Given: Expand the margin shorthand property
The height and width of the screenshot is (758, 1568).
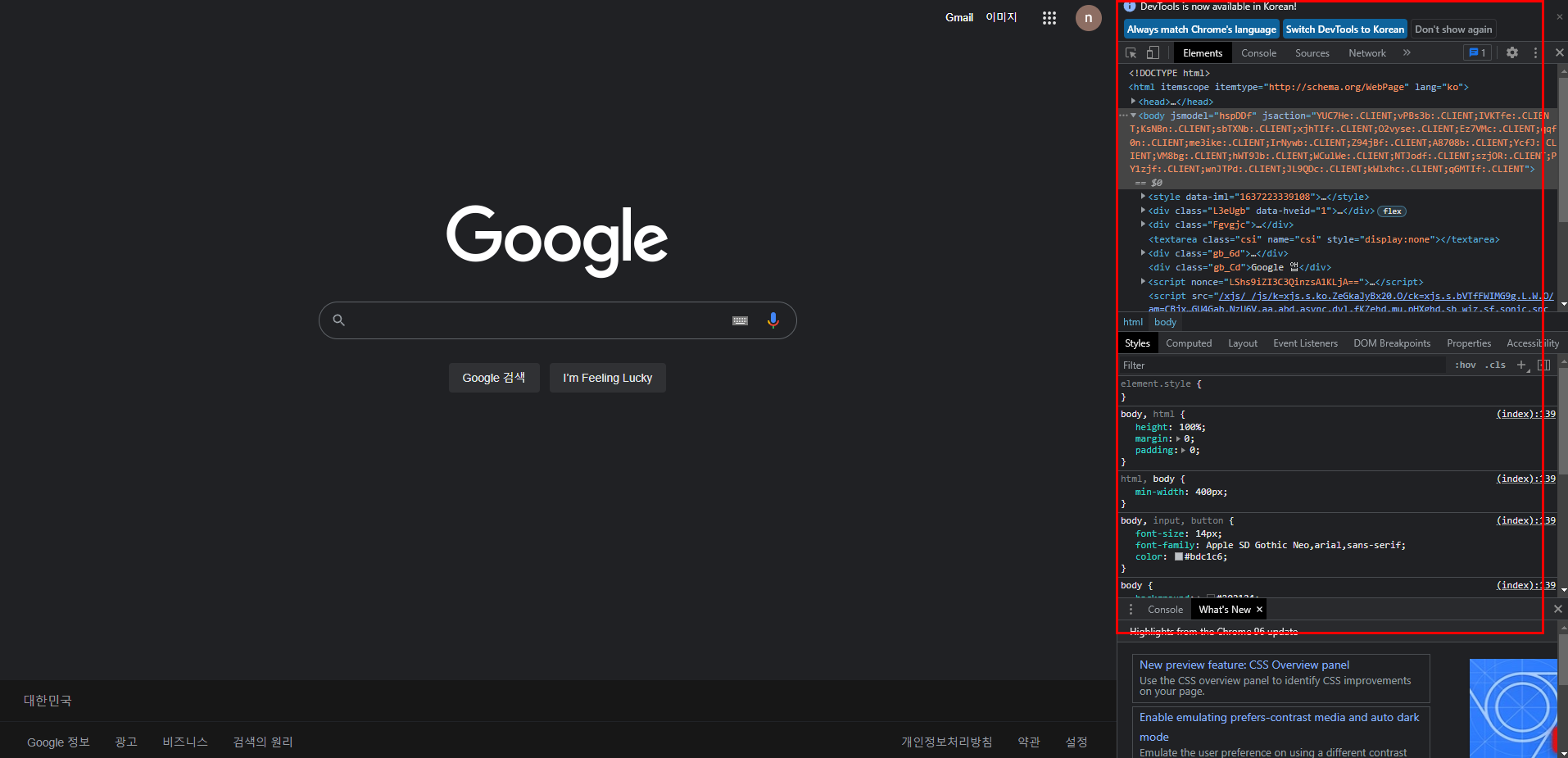Looking at the screenshot, I should click(1178, 438).
